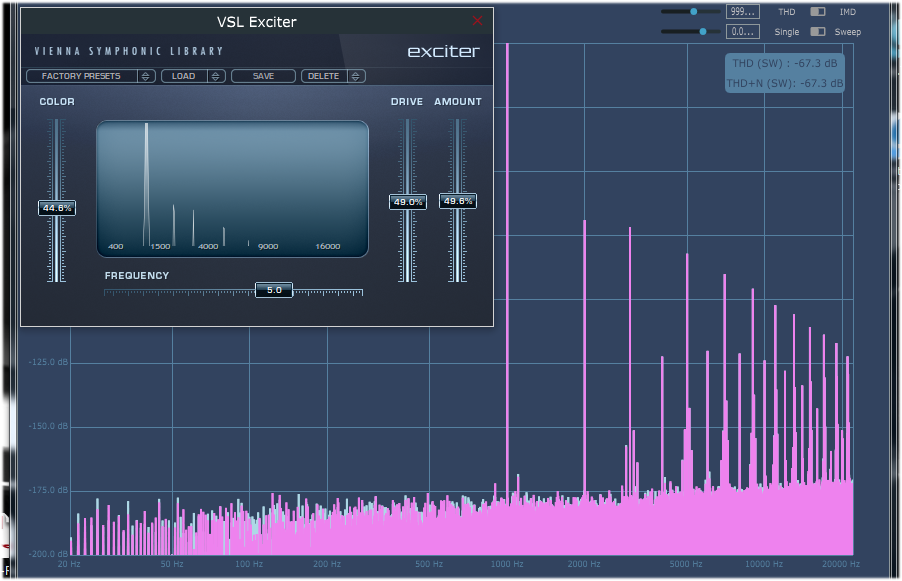Click the Drive slider handle at 49.0%
Image resolution: width=902 pixels, height=581 pixels.
tap(408, 202)
